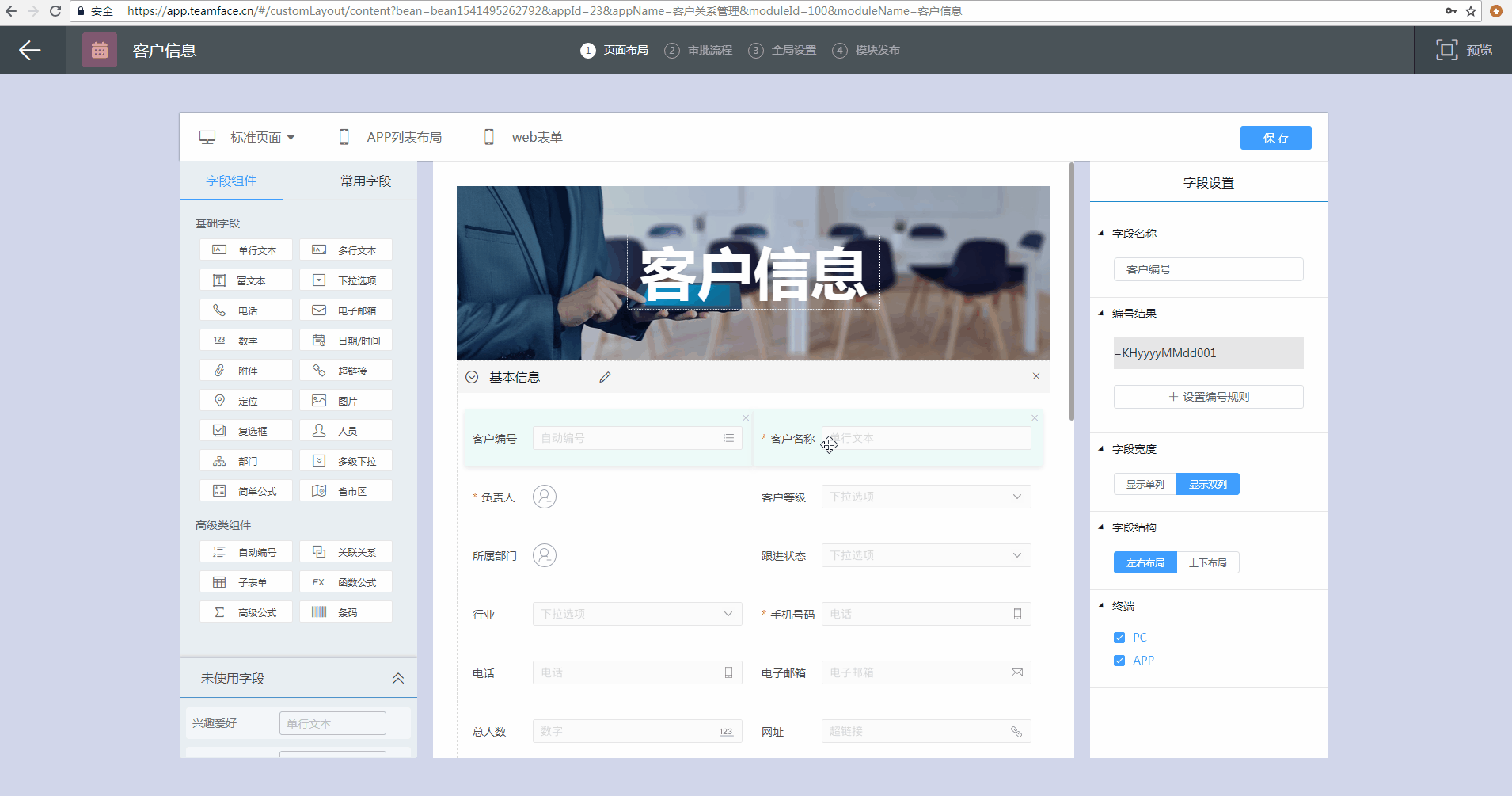This screenshot has width=1512, height=796.
Task: Toggle the APP terminal checkbox
Action: (1119, 661)
